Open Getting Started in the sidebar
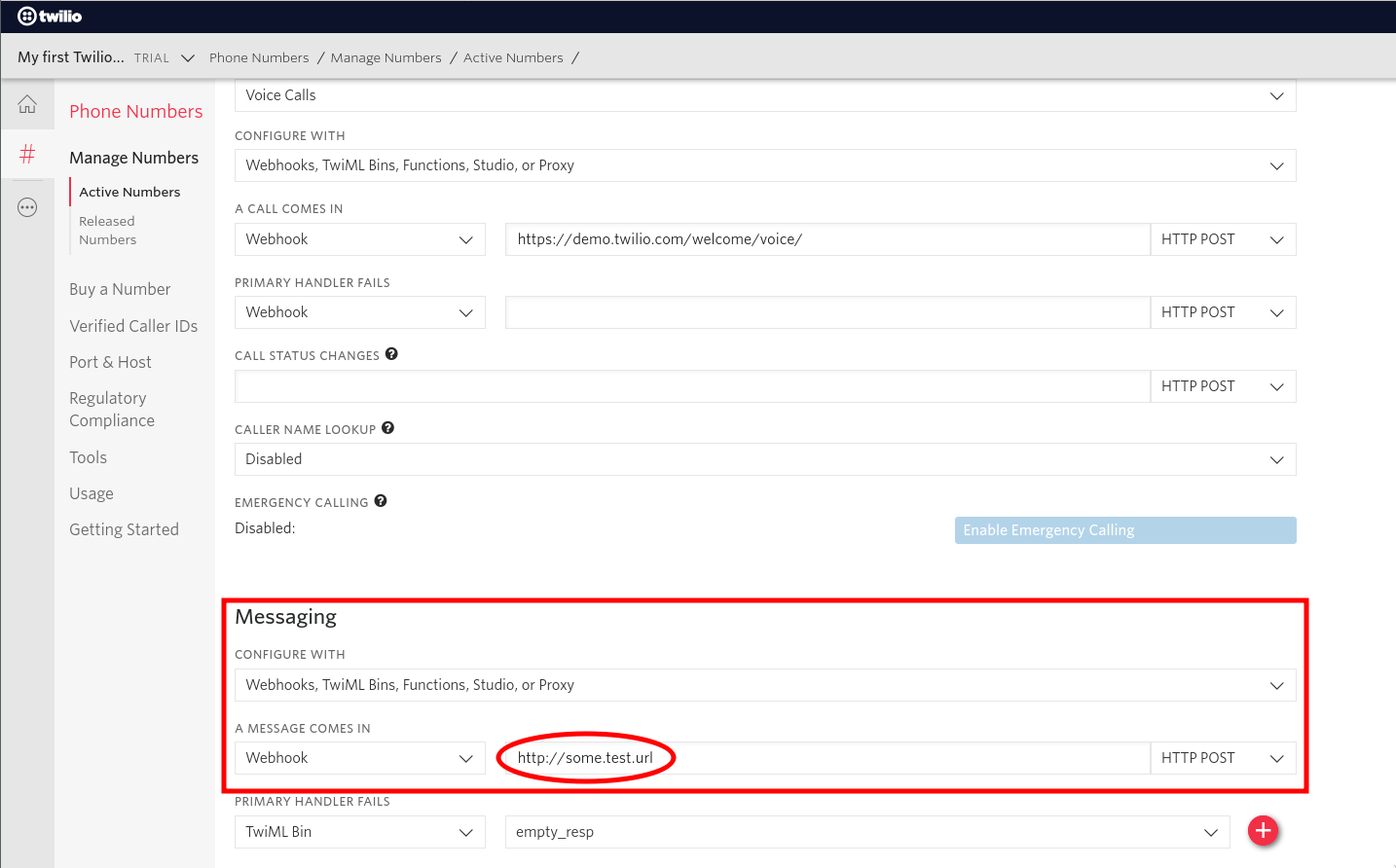Viewport: 1396px width, 868px height. (124, 529)
